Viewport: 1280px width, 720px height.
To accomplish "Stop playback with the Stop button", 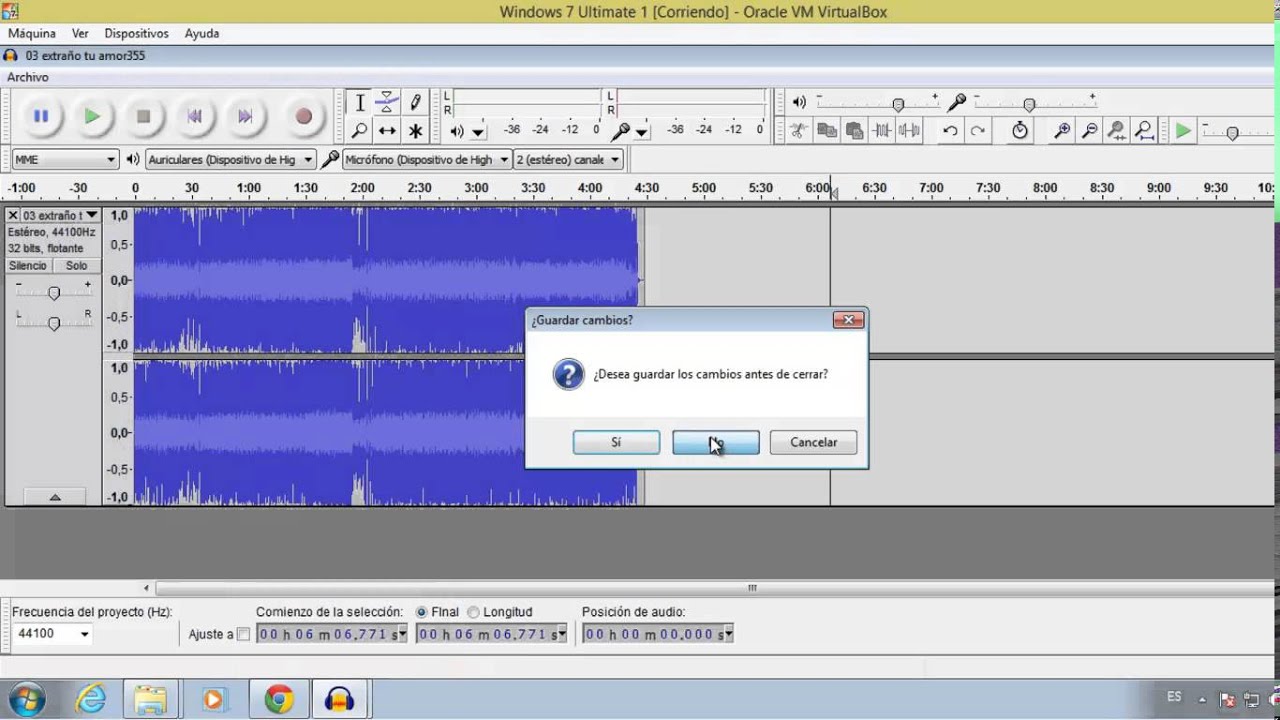I will coord(143,116).
